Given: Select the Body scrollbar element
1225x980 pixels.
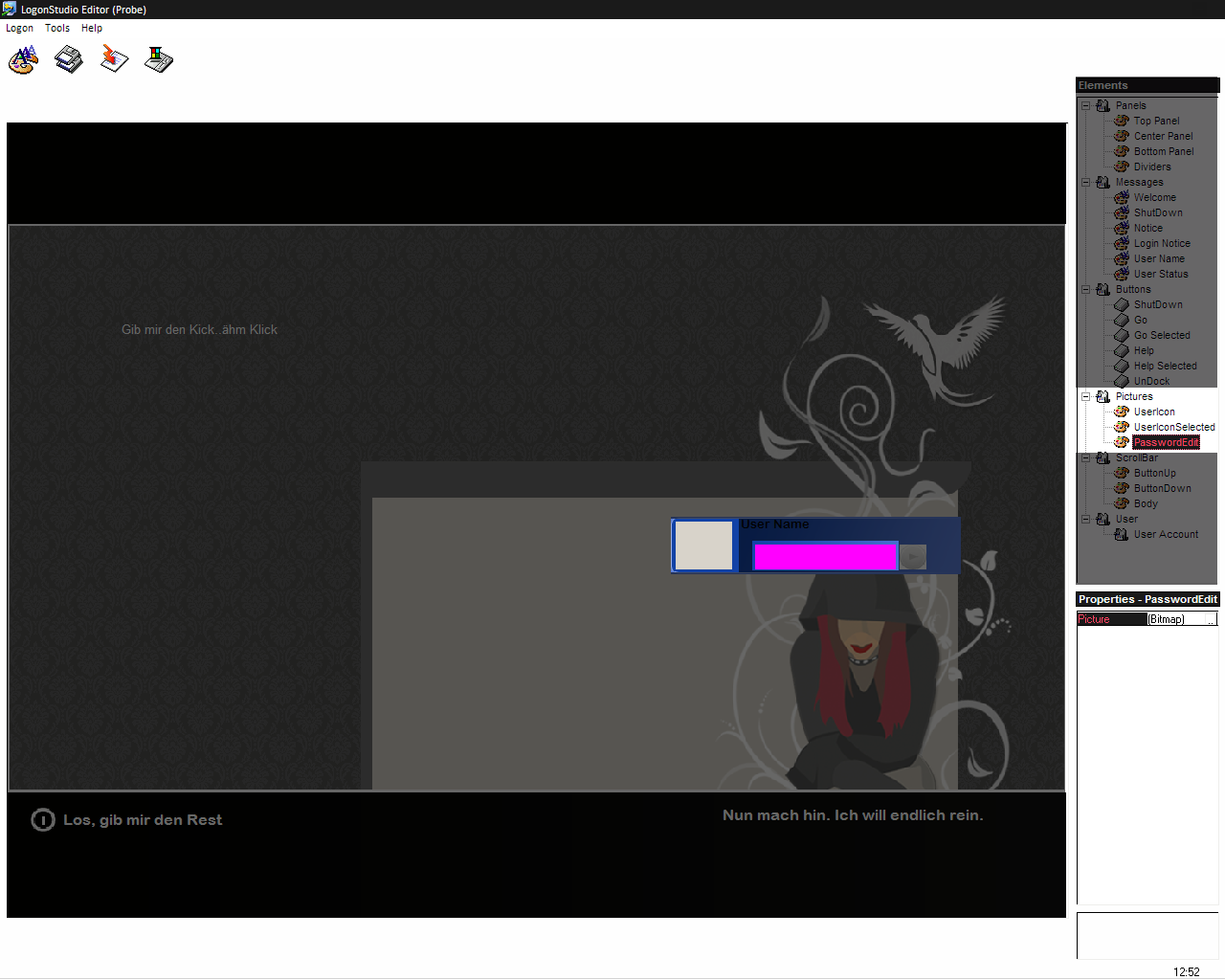Looking at the screenshot, I should [x=1146, y=503].
